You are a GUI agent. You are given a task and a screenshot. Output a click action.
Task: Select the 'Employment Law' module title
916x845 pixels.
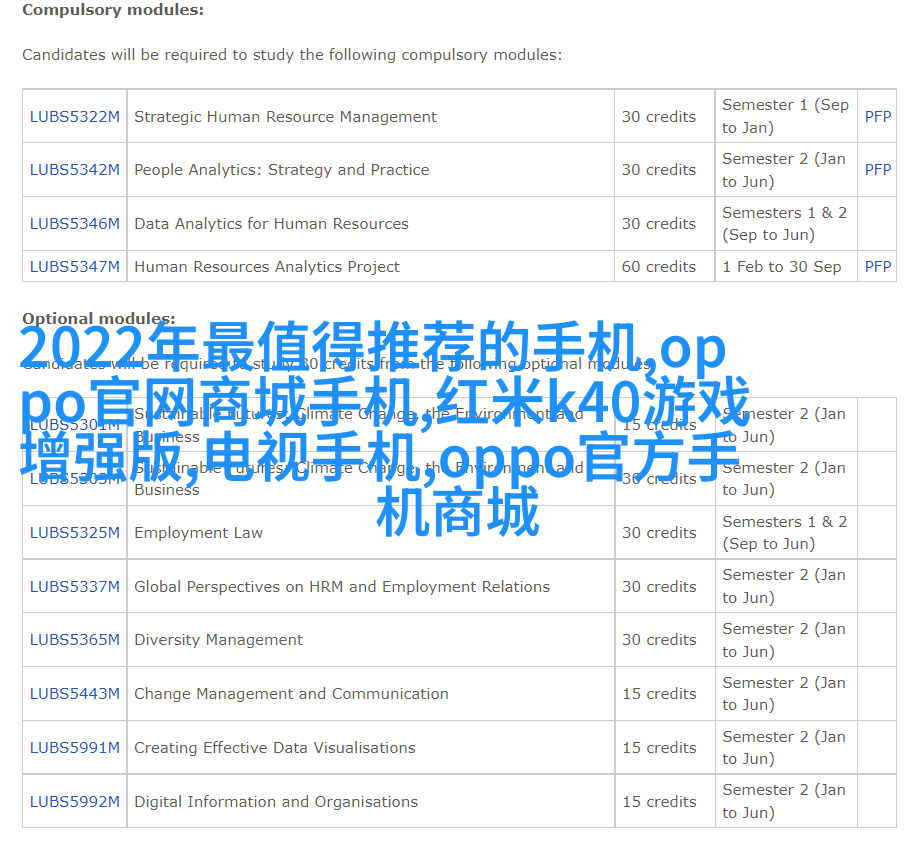click(199, 533)
